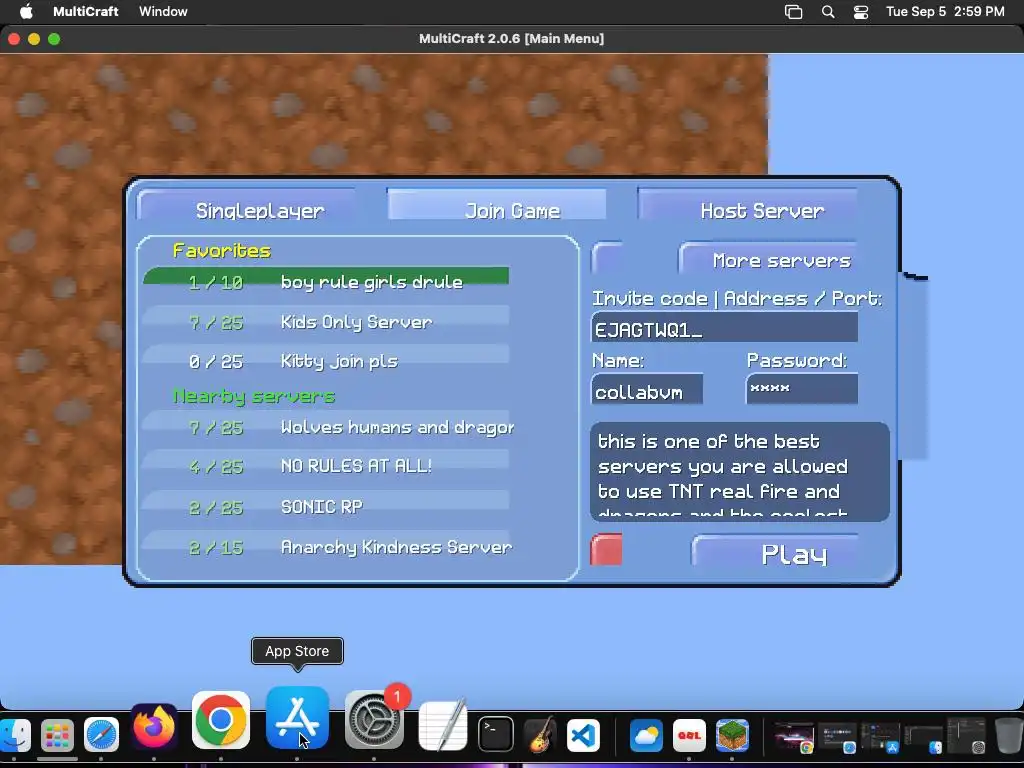1024x768 pixels.
Task: Select Wolves humans and dragons server
Action: tap(327, 422)
